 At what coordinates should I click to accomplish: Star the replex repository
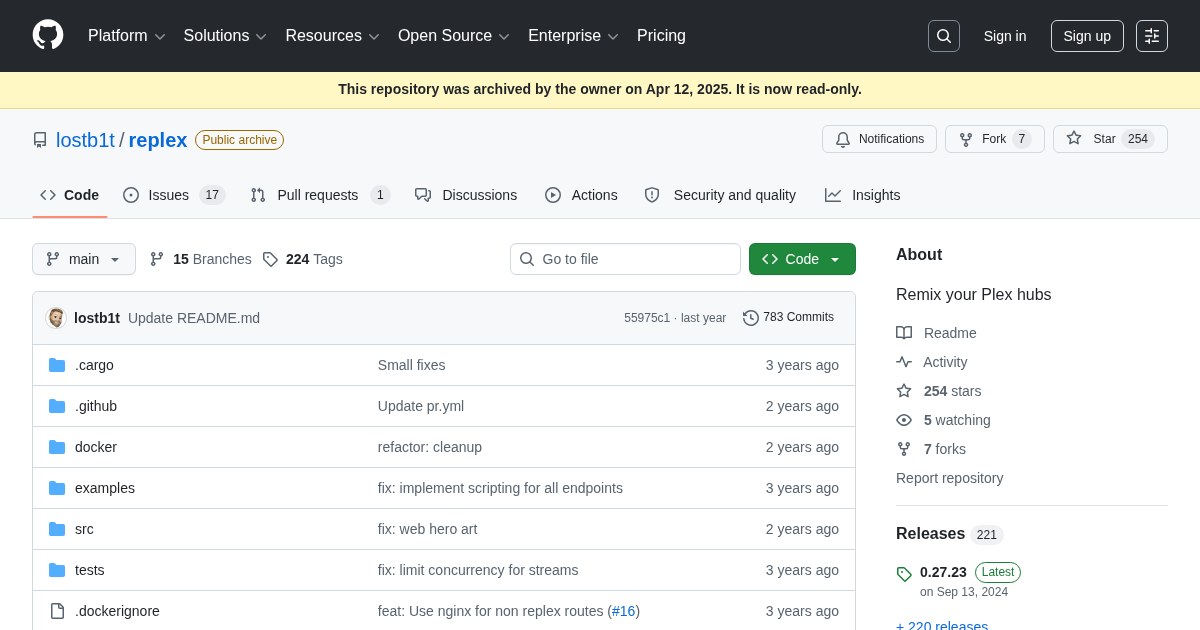pos(1110,139)
